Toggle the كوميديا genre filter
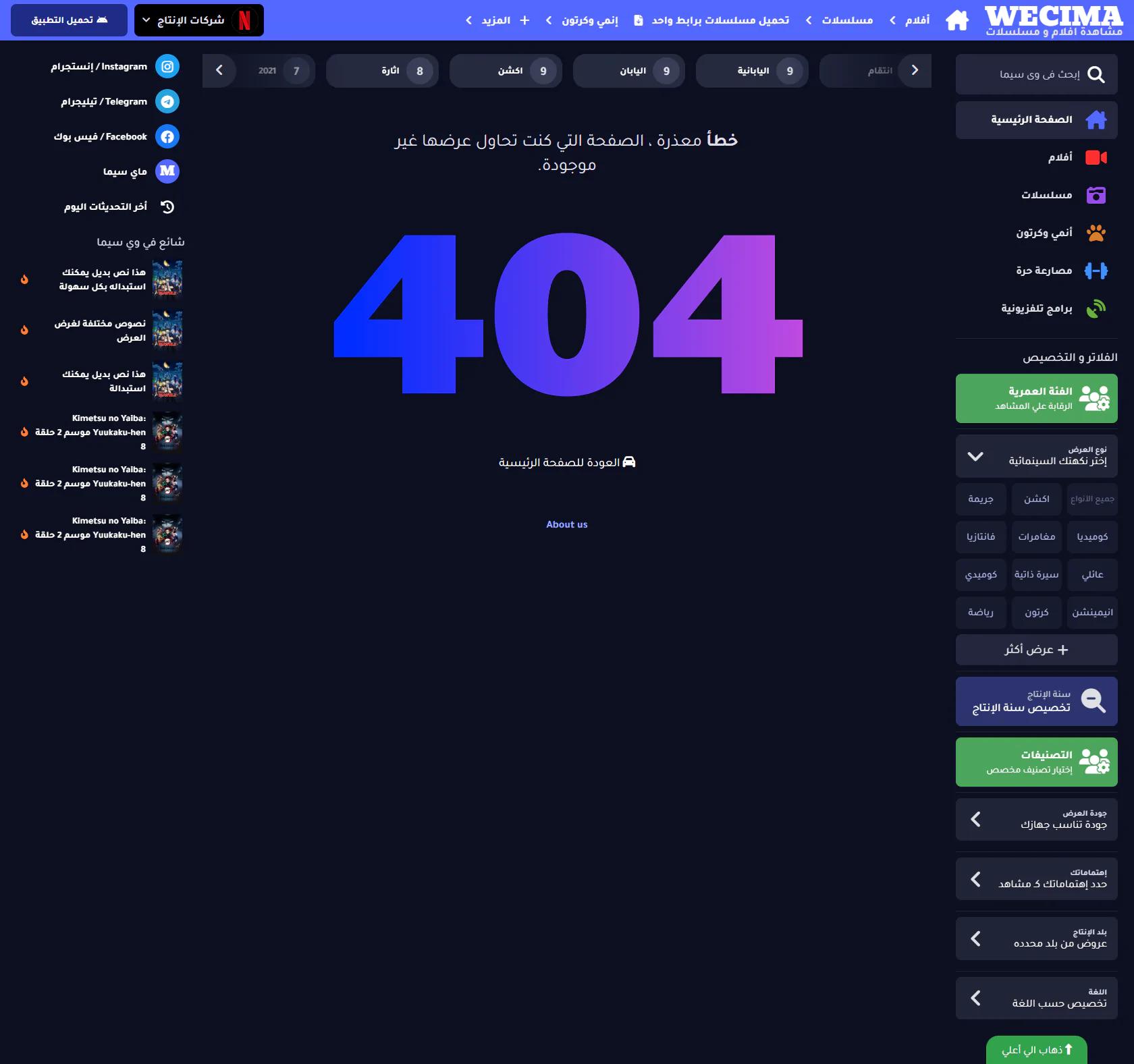 [1092, 537]
